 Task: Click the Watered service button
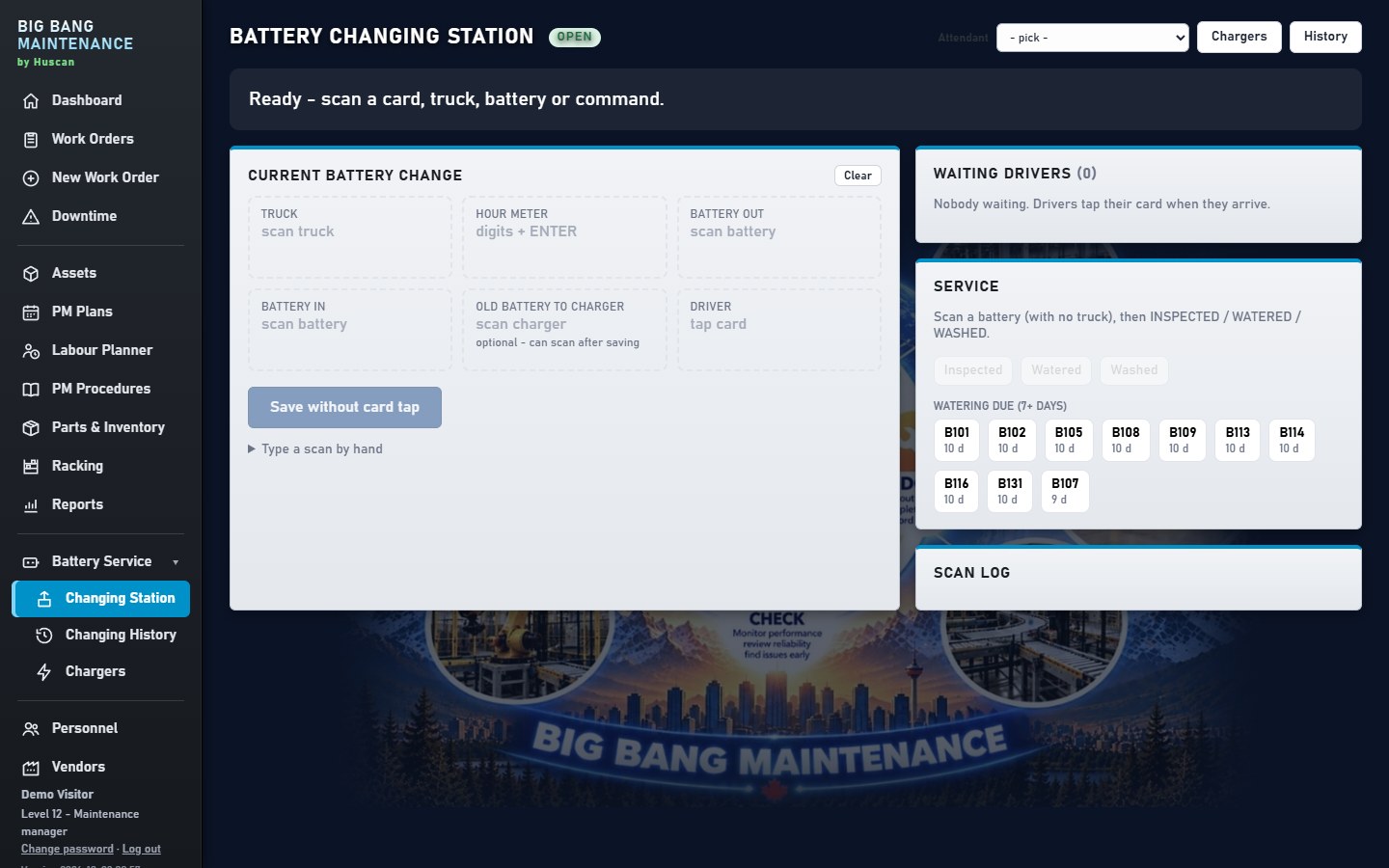pyautogui.click(x=1056, y=370)
